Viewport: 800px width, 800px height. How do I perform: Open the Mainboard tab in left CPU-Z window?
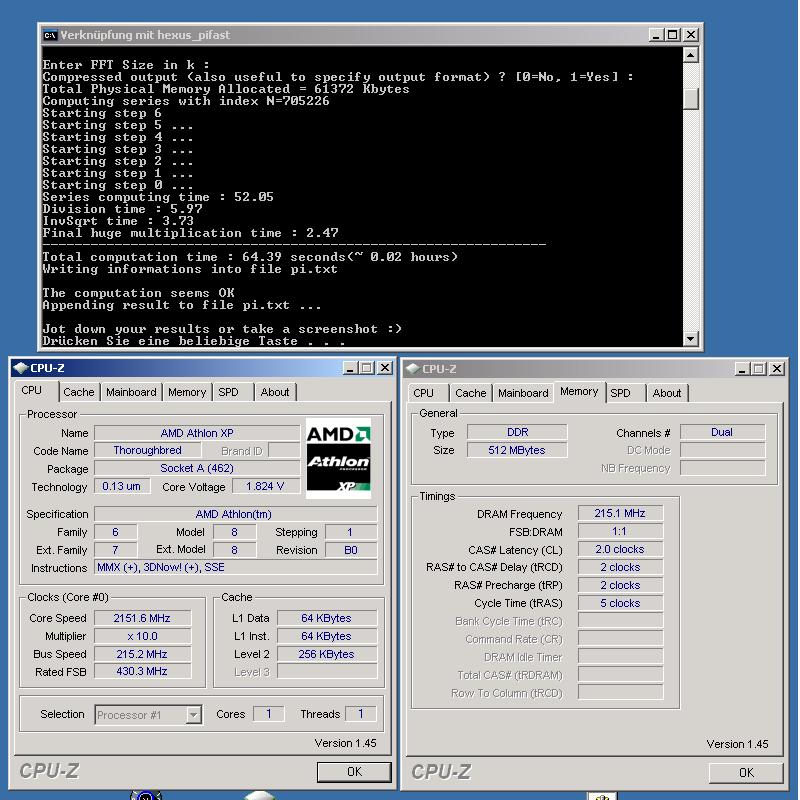tap(131, 392)
